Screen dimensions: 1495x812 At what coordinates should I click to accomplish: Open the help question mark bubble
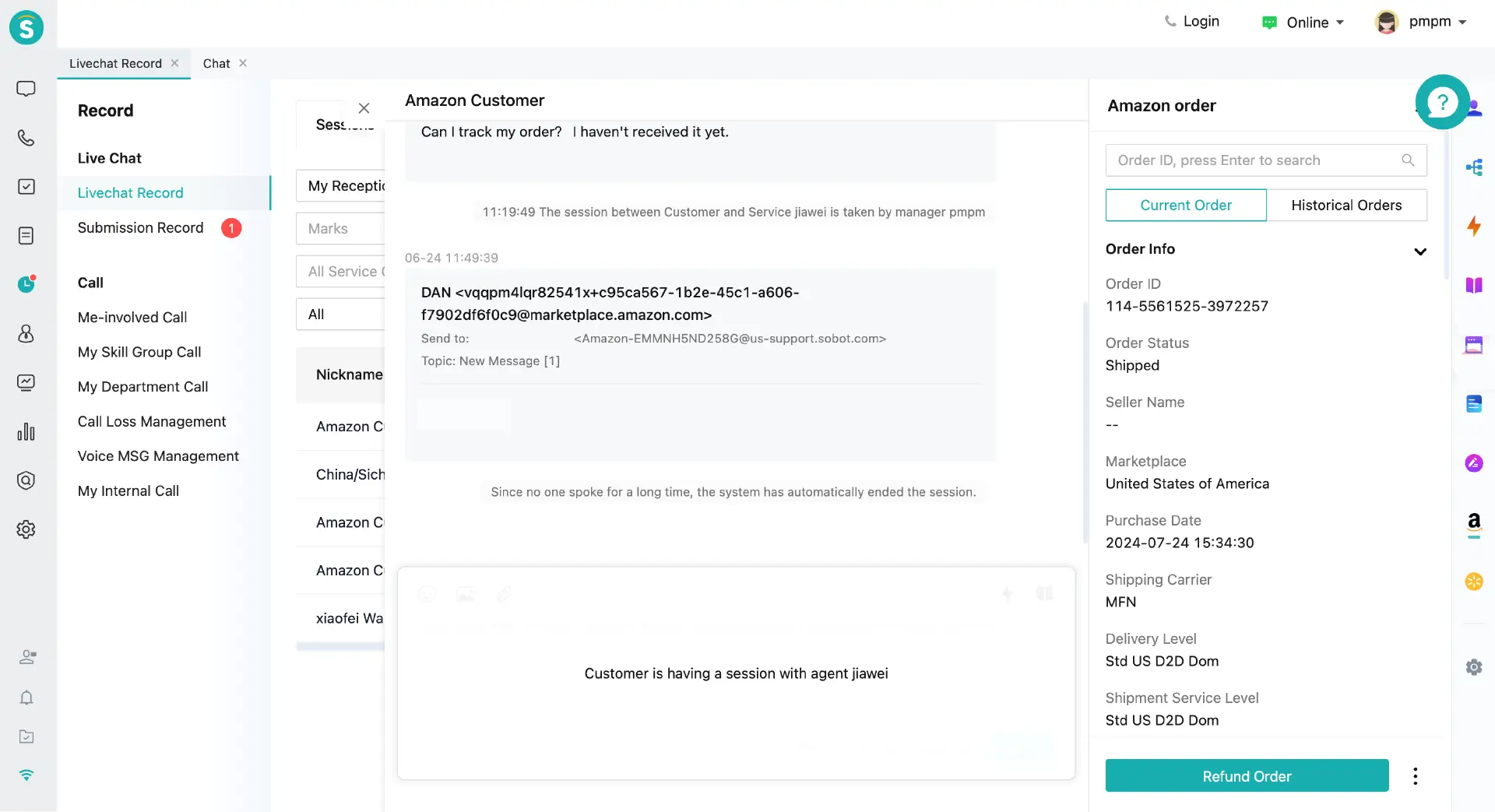click(x=1442, y=102)
